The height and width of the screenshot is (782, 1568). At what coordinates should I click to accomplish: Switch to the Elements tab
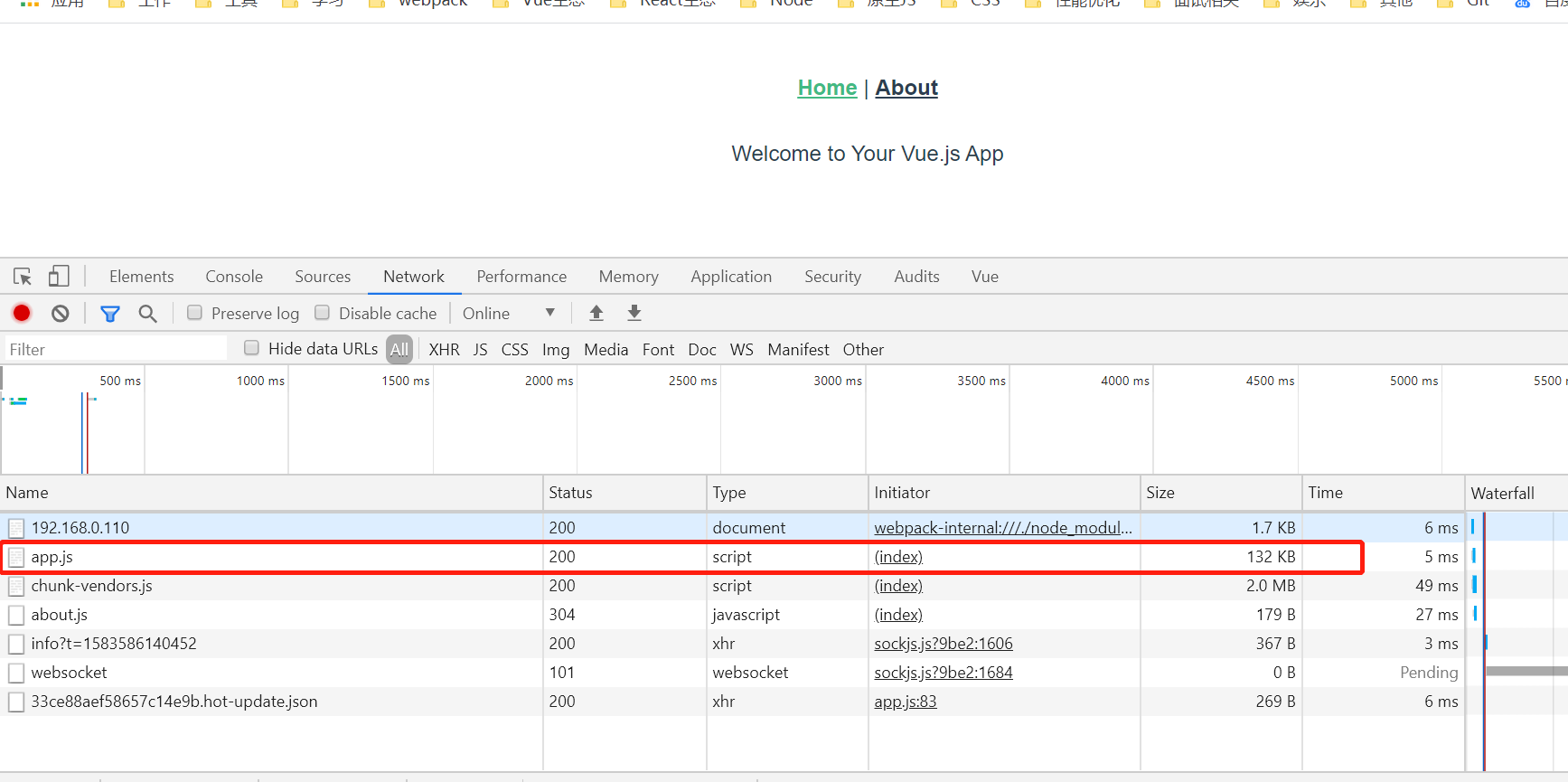pos(141,277)
